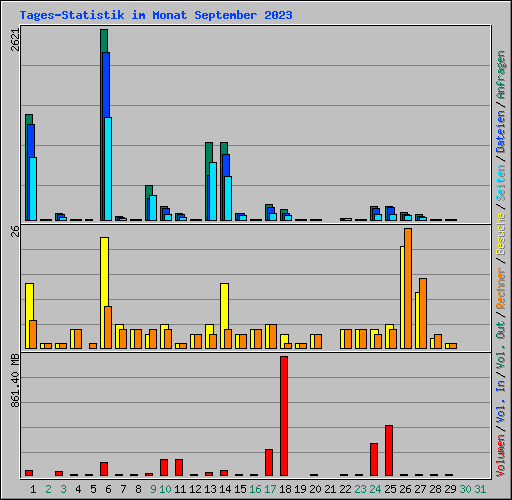Click the 'Volumen' legend label
This screenshot has height=500, width=512.
point(500,455)
